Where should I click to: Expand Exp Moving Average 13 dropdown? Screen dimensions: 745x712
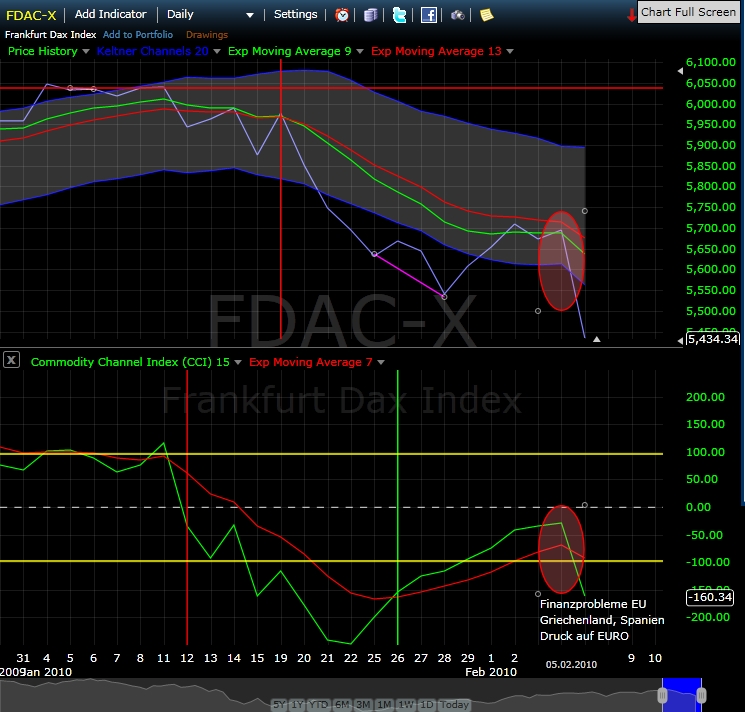tap(510, 51)
